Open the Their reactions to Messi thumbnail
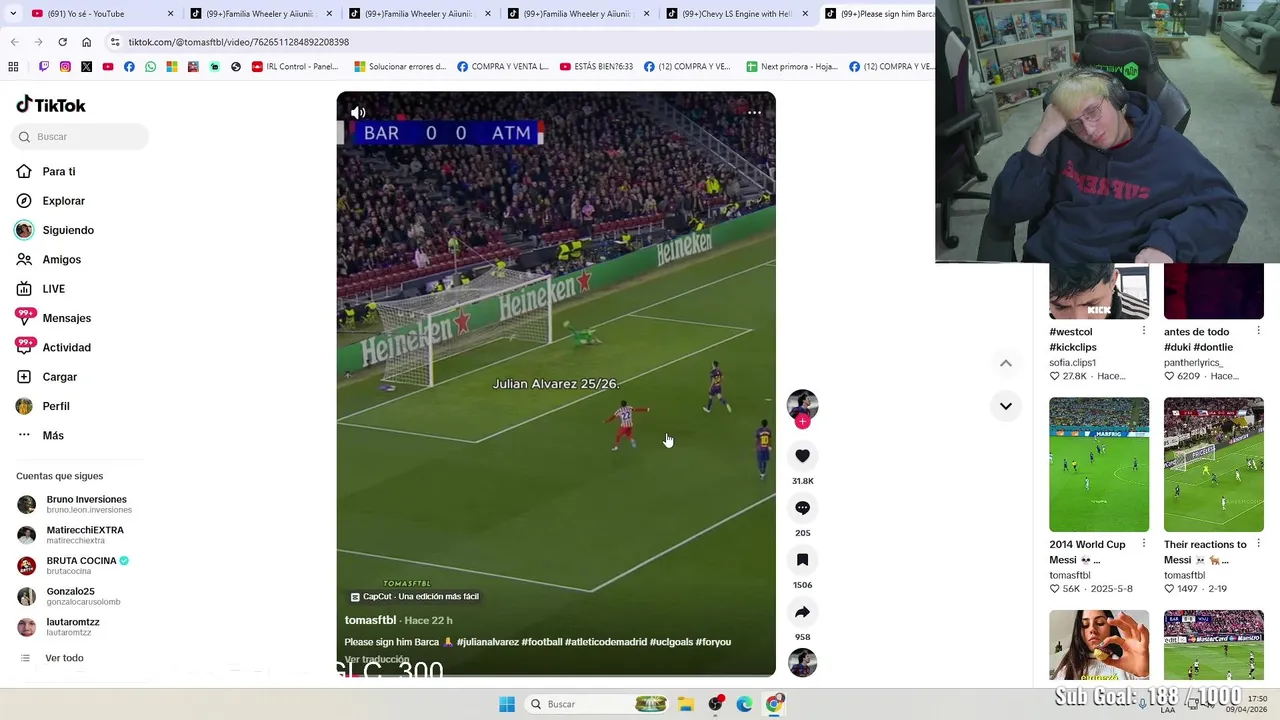Image resolution: width=1280 pixels, height=720 pixels. [1214, 465]
